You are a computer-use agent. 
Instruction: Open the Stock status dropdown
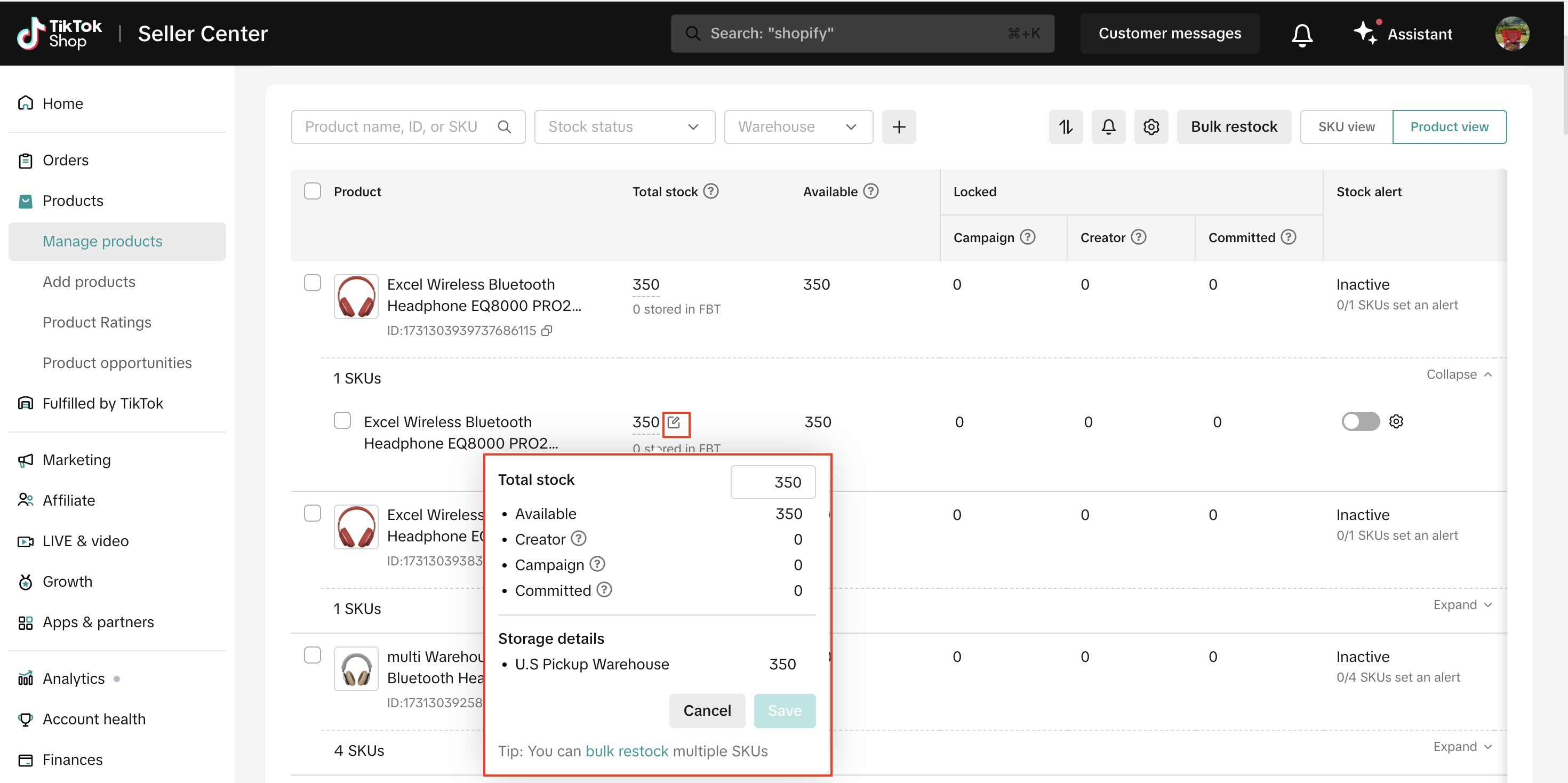[624, 126]
